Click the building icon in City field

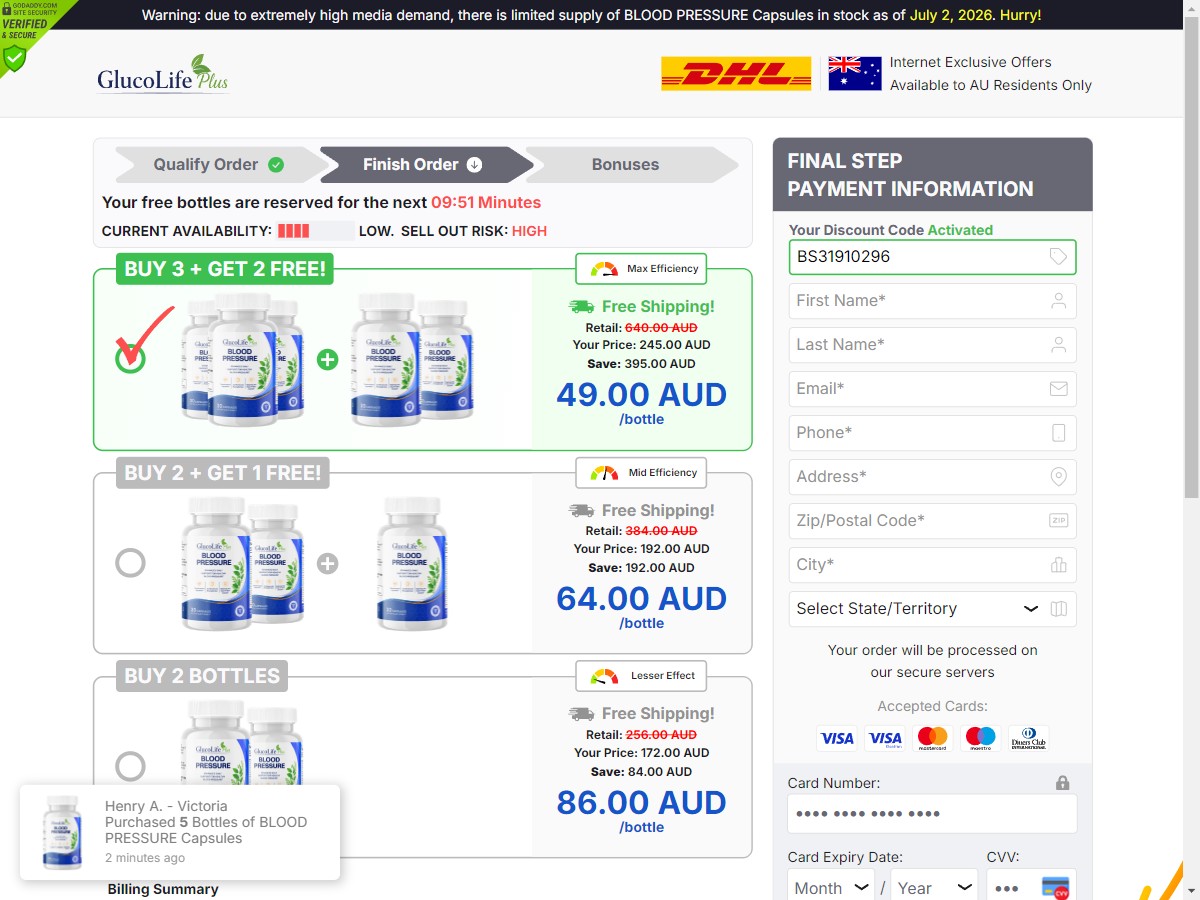(1059, 565)
